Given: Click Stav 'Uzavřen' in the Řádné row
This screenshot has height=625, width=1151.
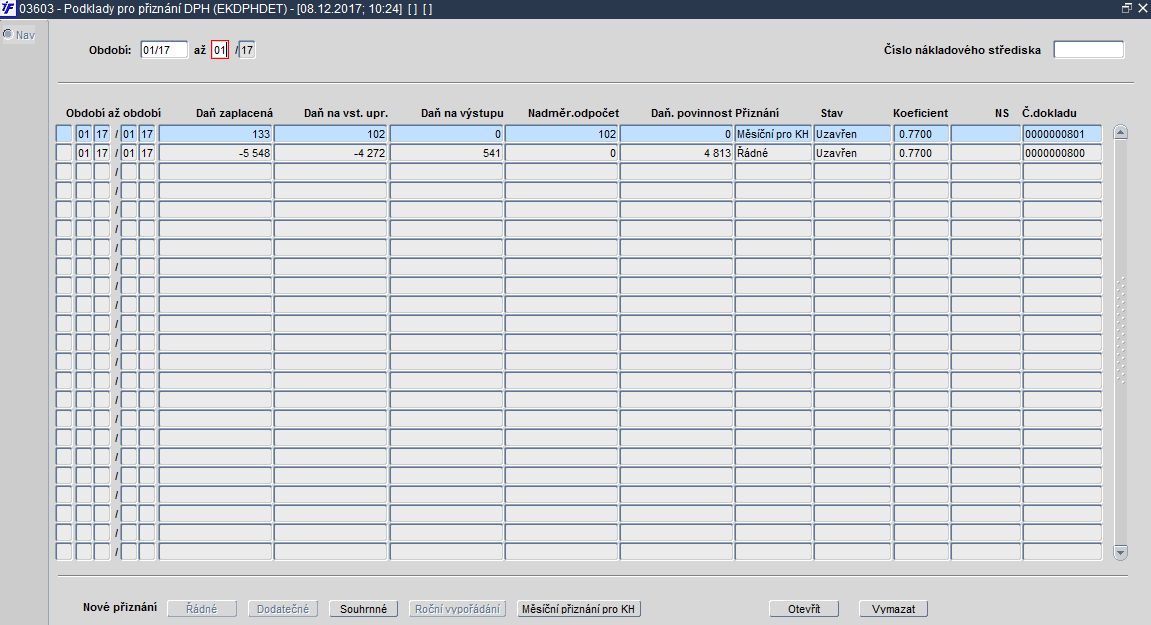Looking at the screenshot, I should click(852, 153).
